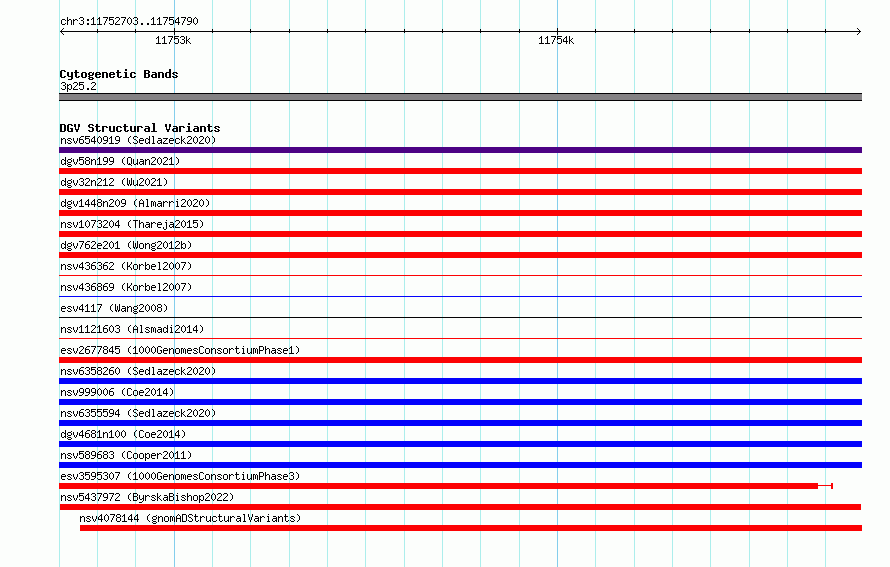
Task: Open nsv1073204 (Thareja2015) label
Action: pyautogui.click(x=132, y=224)
